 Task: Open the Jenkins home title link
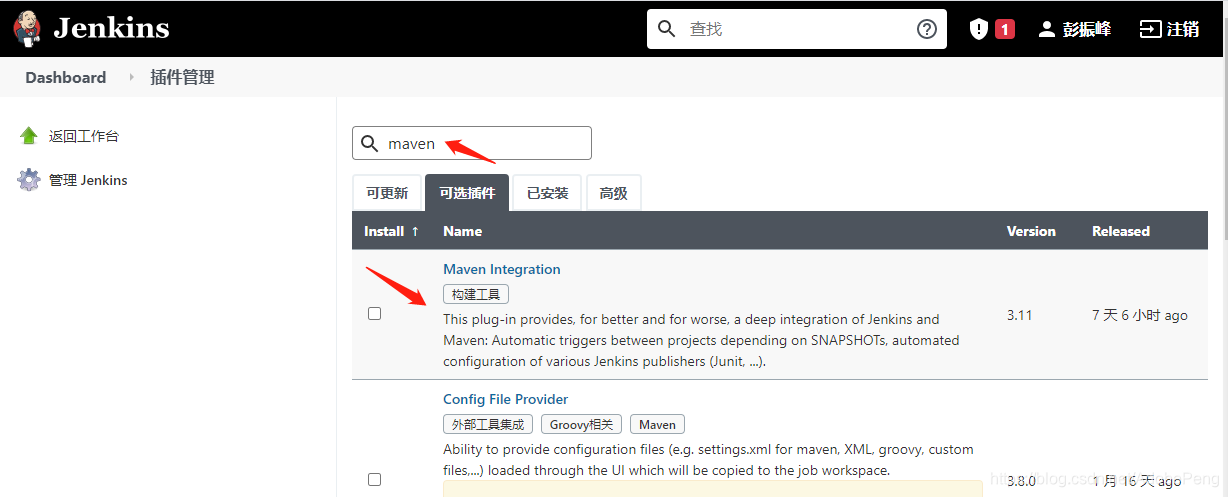pos(111,28)
